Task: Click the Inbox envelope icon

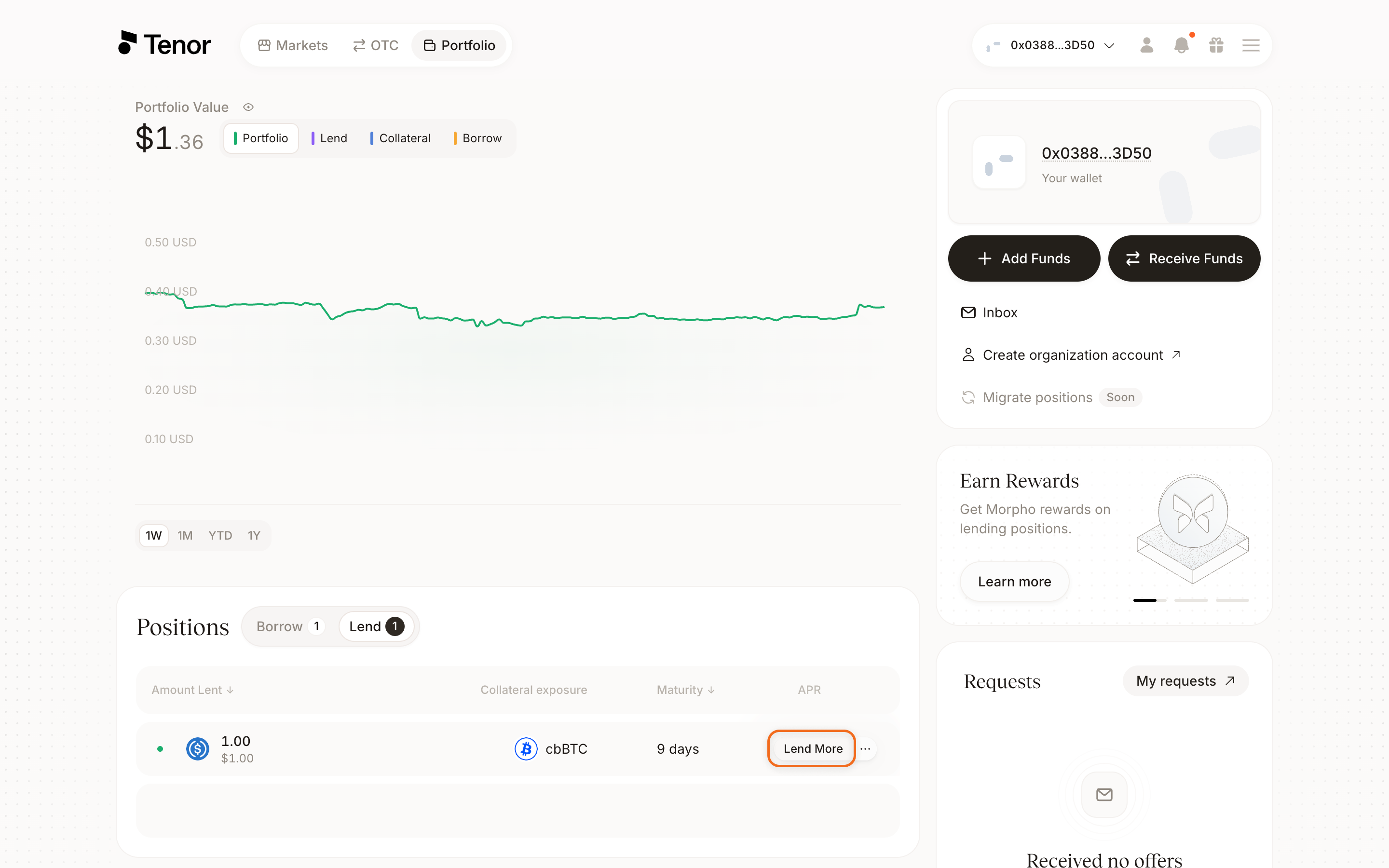Action: (x=968, y=313)
